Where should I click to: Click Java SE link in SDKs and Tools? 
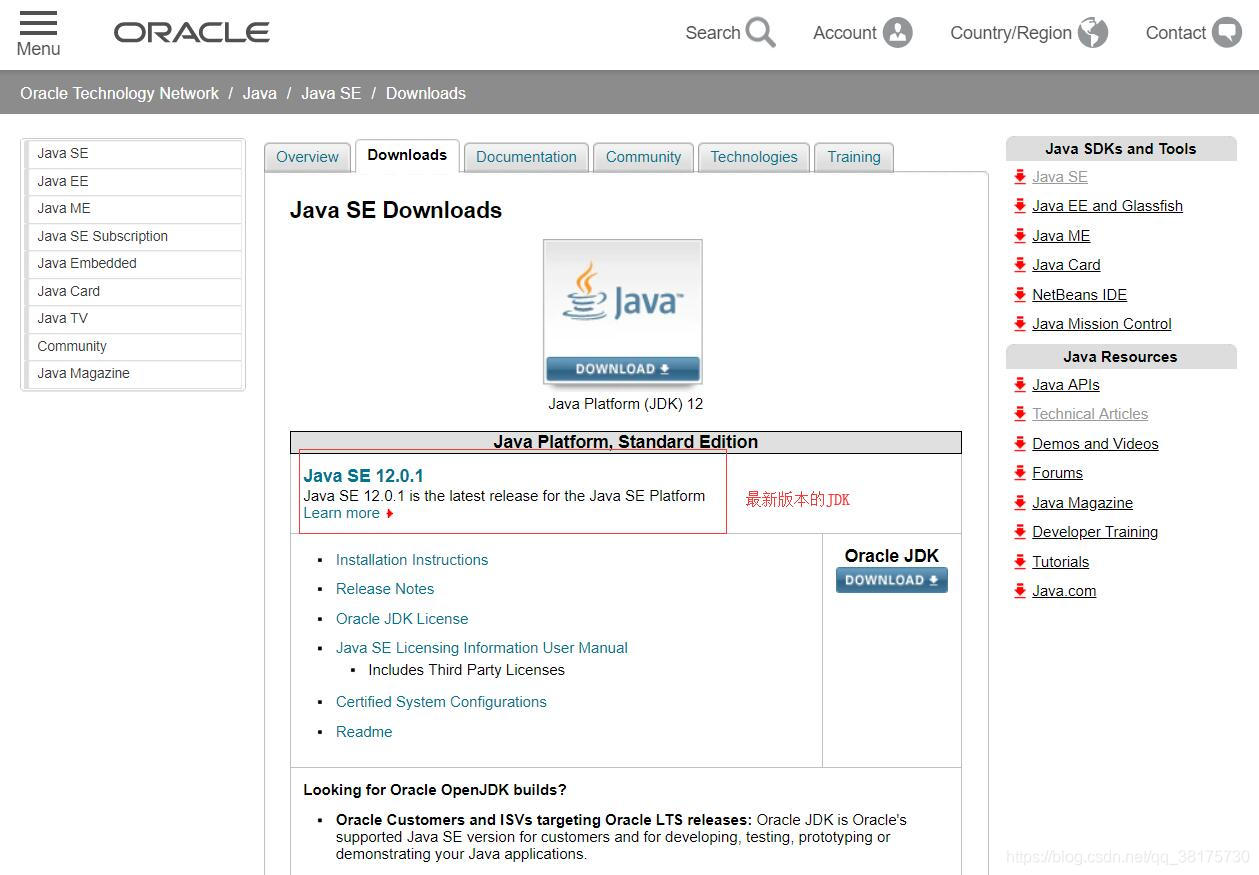click(x=1060, y=177)
